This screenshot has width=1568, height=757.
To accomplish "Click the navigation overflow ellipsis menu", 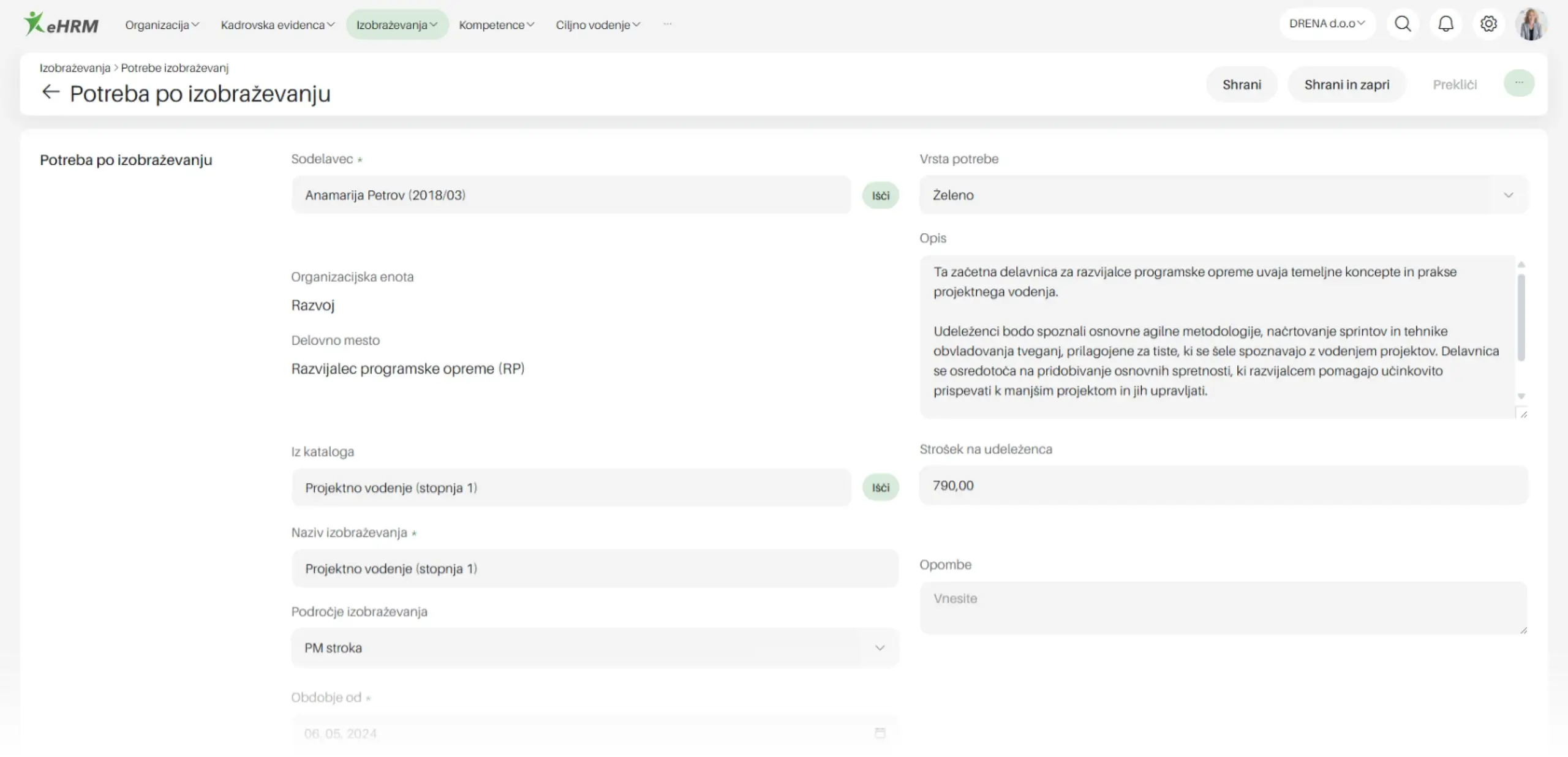I will [667, 24].
